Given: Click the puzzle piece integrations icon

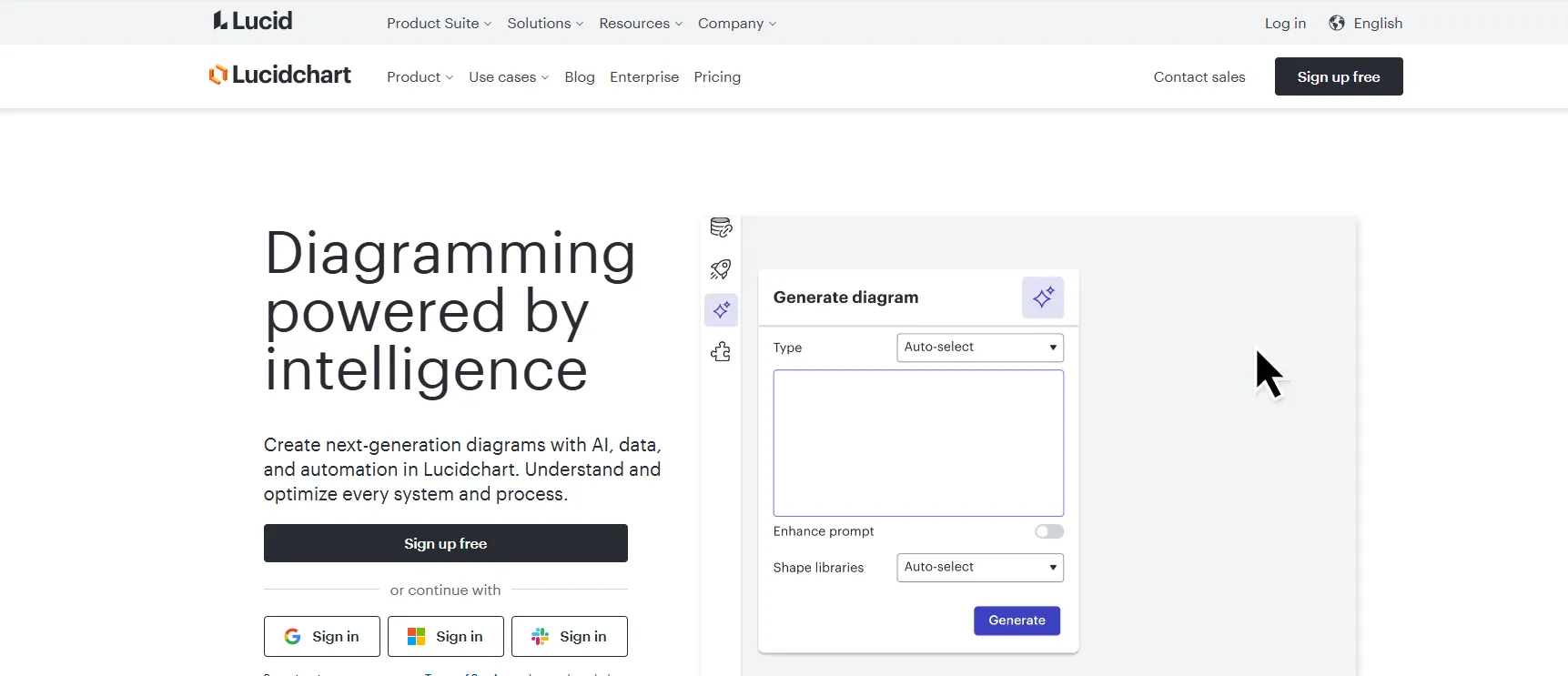Looking at the screenshot, I should pyautogui.click(x=721, y=352).
